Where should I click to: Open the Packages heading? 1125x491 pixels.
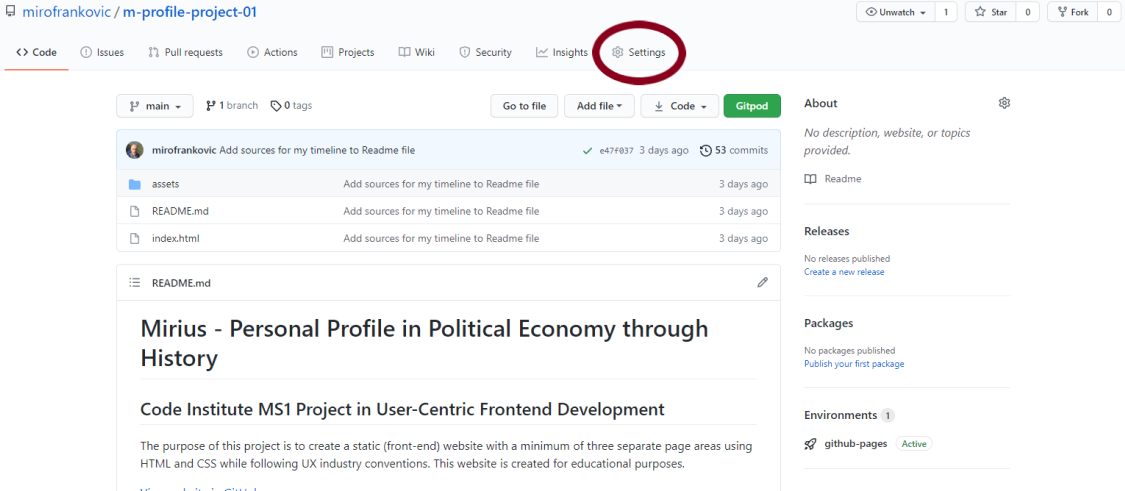tap(829, 323)
